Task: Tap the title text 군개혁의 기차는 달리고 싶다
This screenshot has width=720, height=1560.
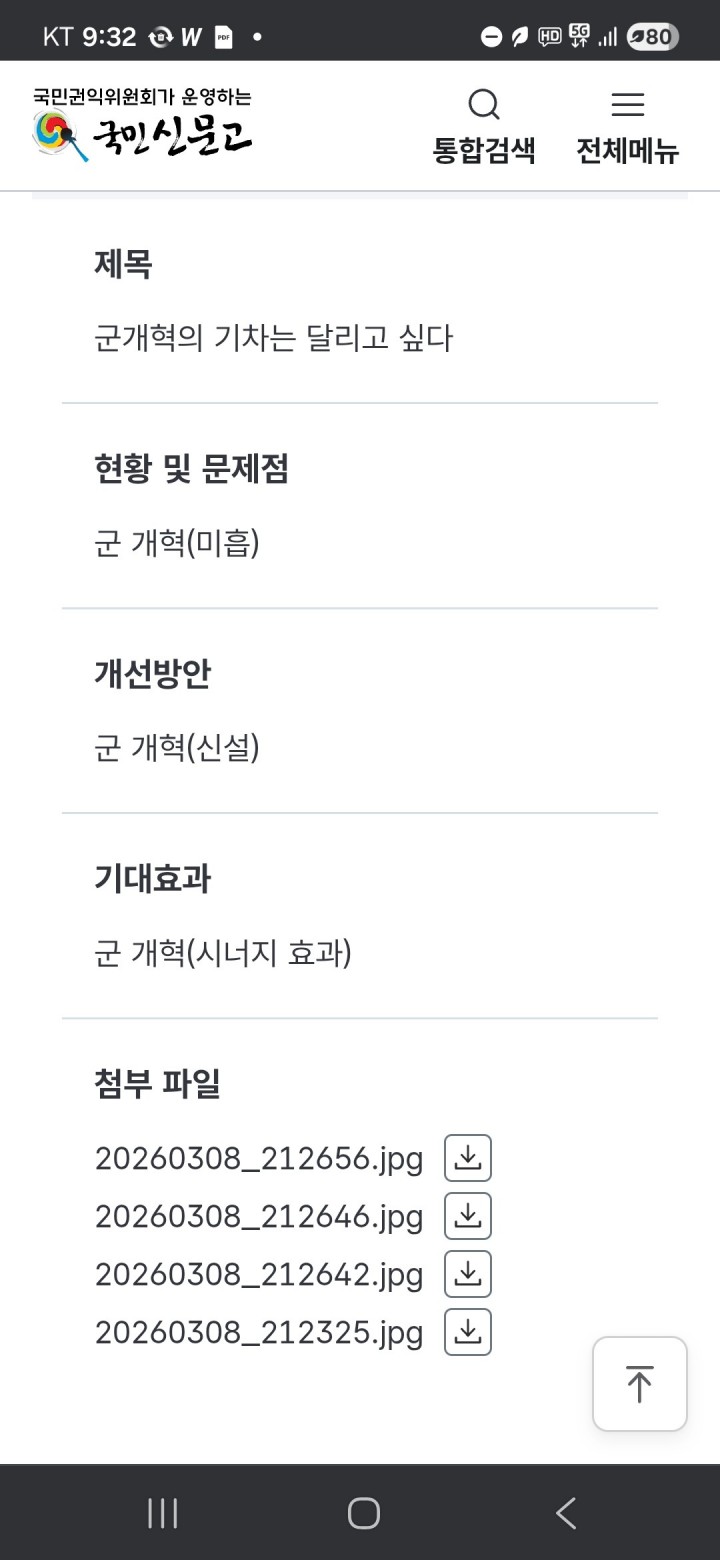Action: pyautogui.click(x=273, y=338)
